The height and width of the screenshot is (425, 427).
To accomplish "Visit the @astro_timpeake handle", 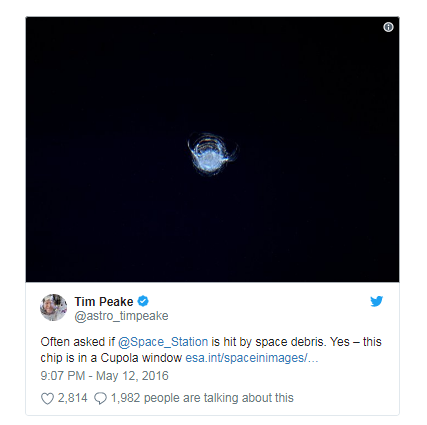I will [x=121, y=316].
